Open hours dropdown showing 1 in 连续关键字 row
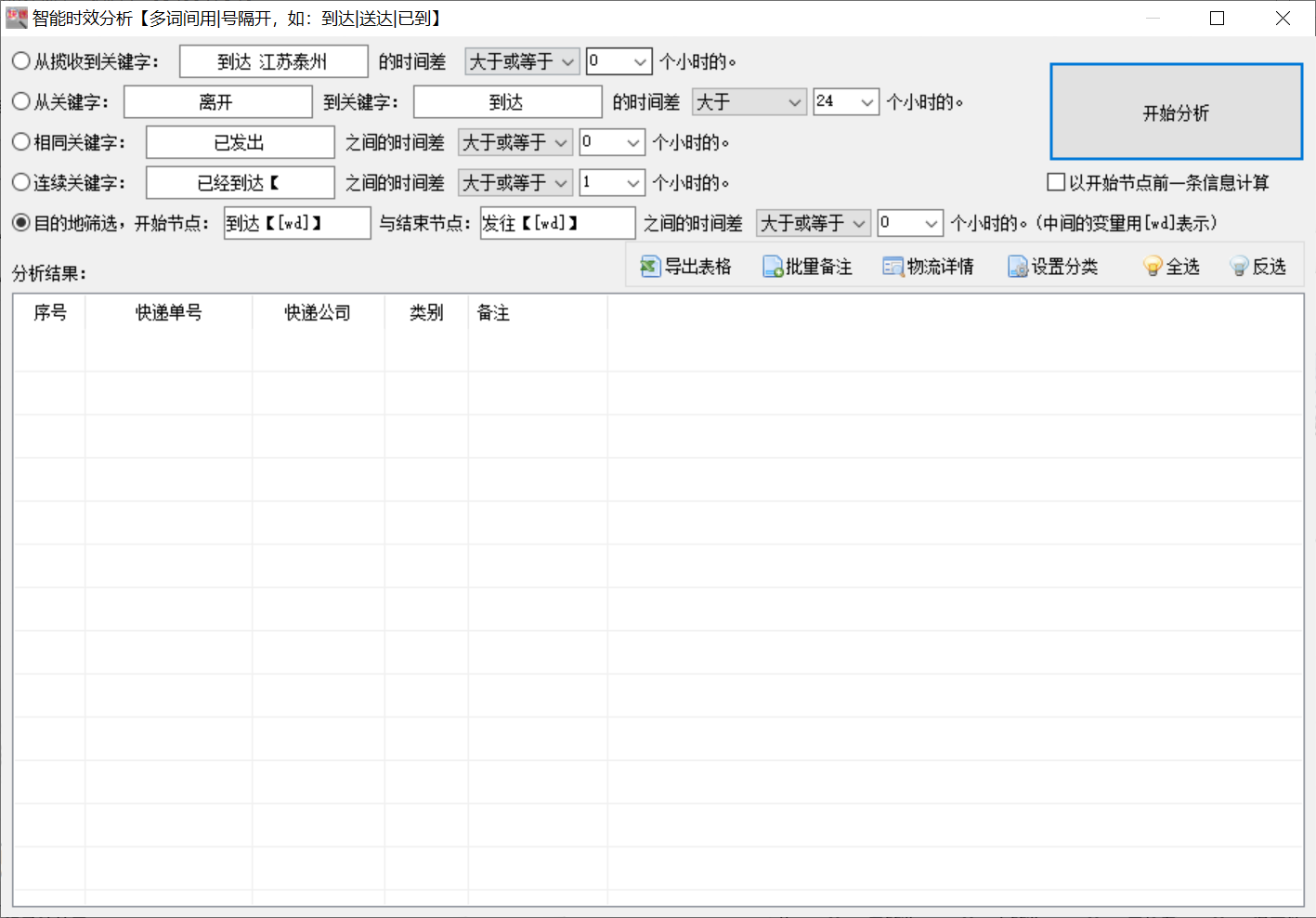Screen dimensions: 1316x918 tap(612, 182)
